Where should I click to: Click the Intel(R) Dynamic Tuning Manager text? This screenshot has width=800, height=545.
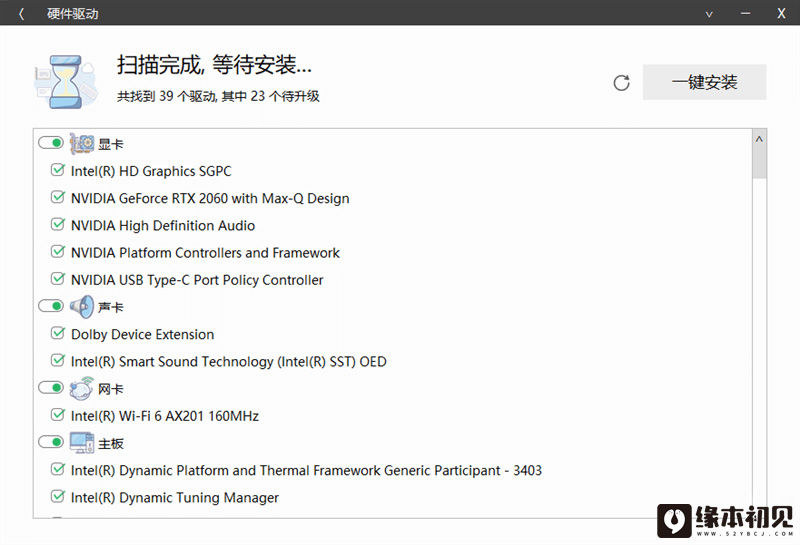coord(175,498)
